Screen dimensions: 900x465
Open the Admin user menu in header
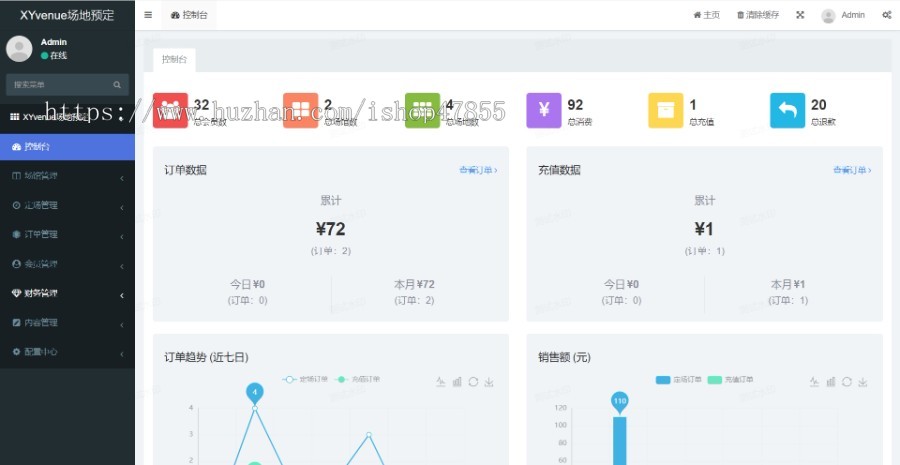tap(843, 15)
